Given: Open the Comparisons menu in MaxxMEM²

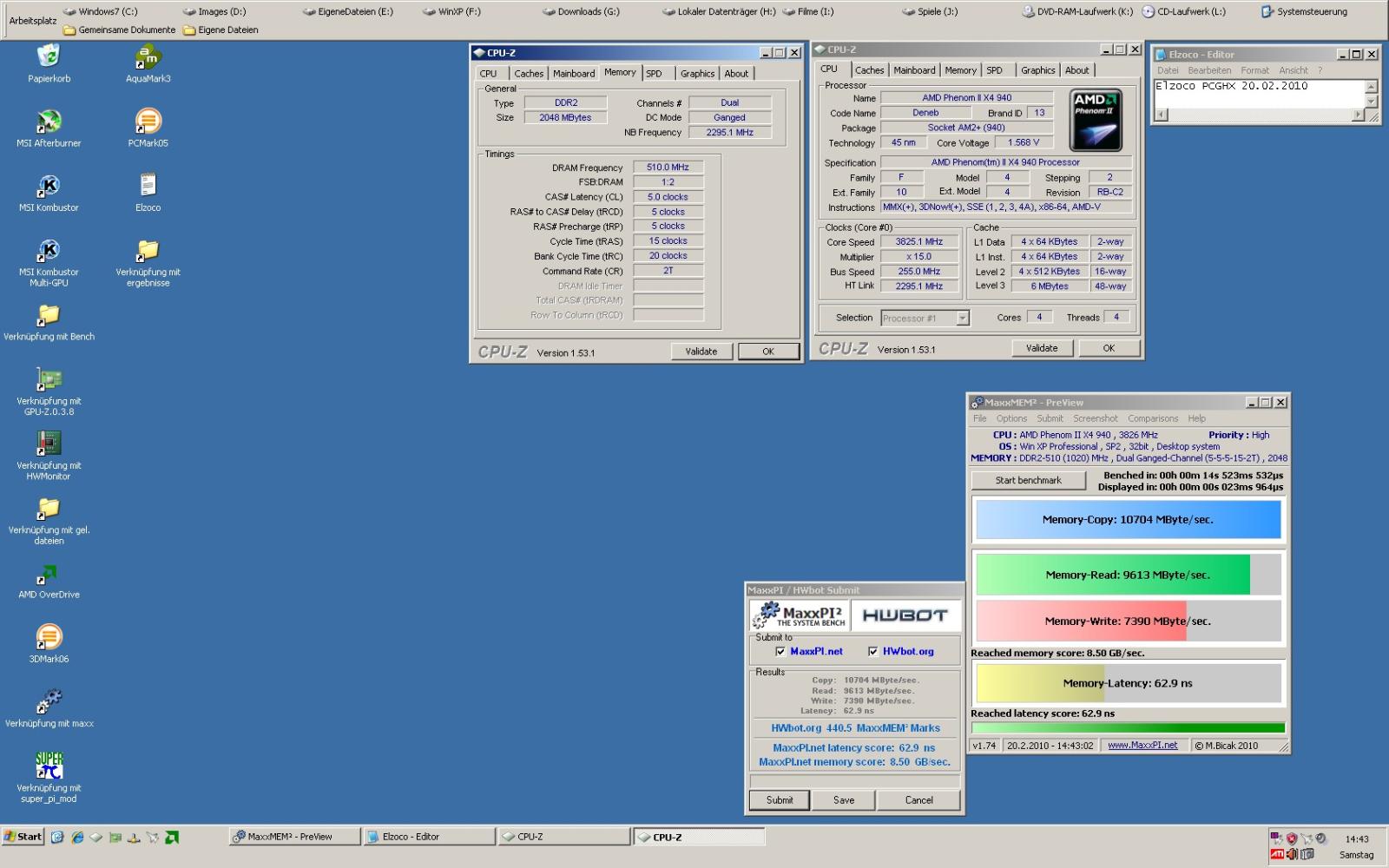Looking at the screenshot, I should (1153, 418).
